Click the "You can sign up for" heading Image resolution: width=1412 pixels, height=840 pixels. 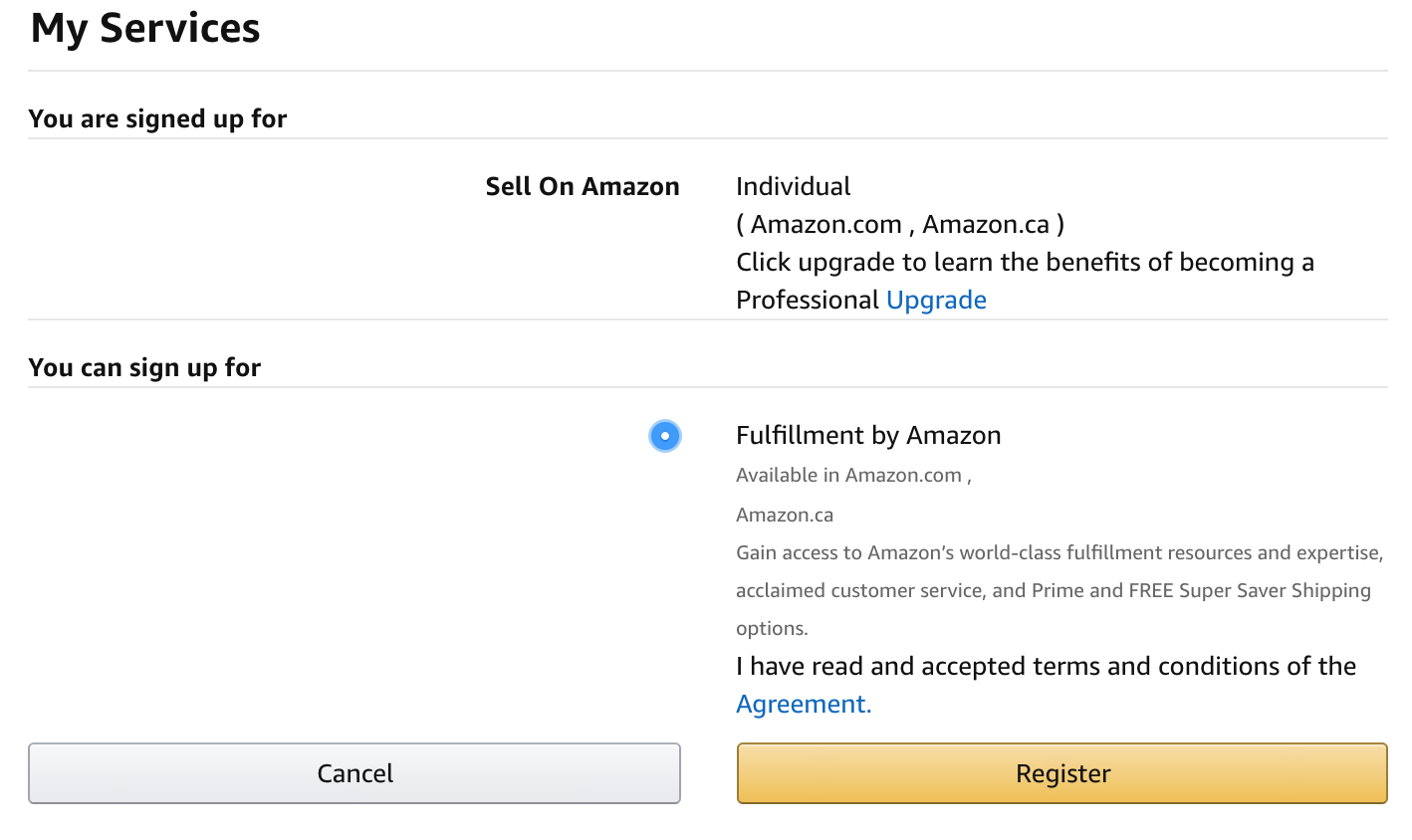pyautogui.click(x=144, y=368)
